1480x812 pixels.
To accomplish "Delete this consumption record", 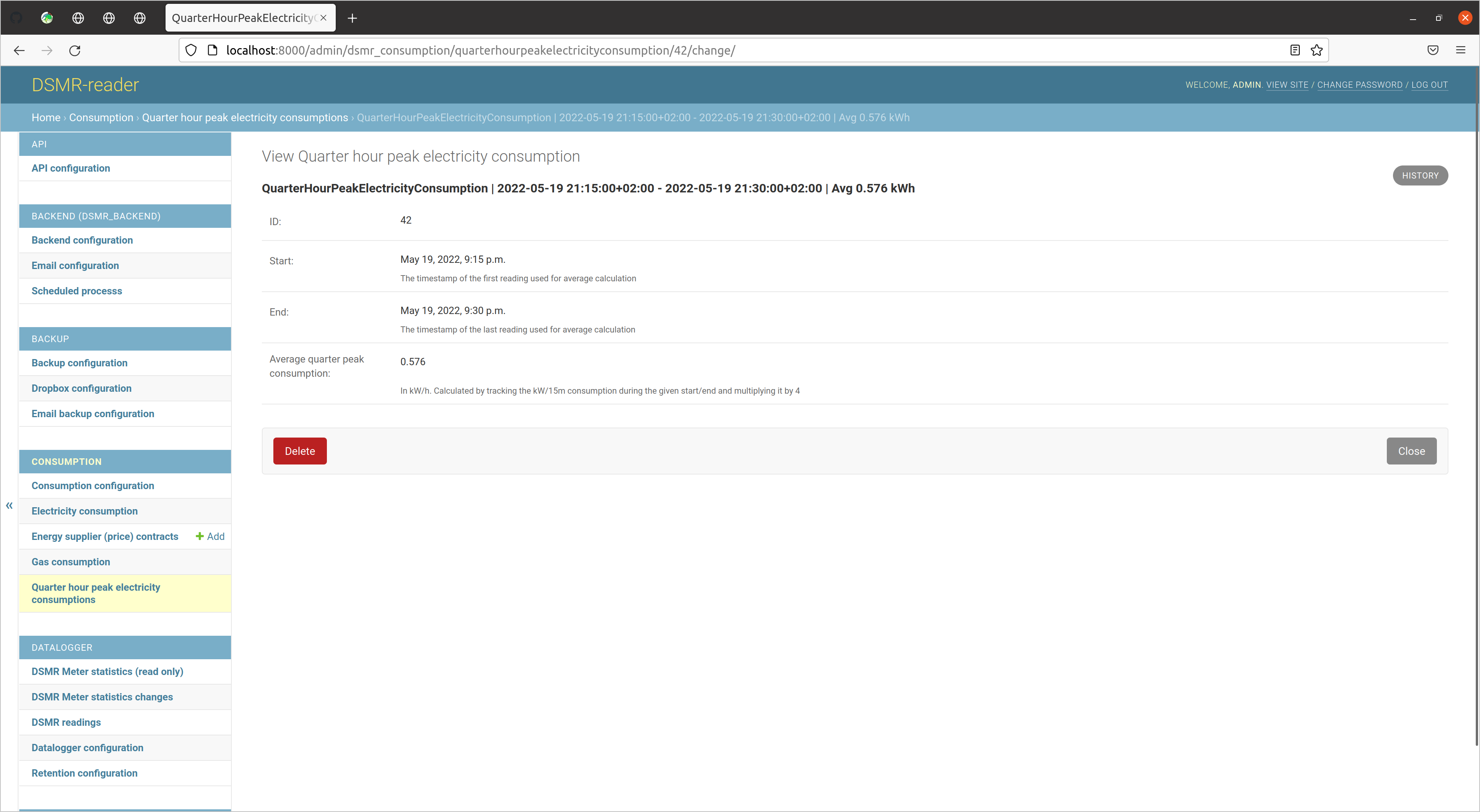I will pos(299,451).
